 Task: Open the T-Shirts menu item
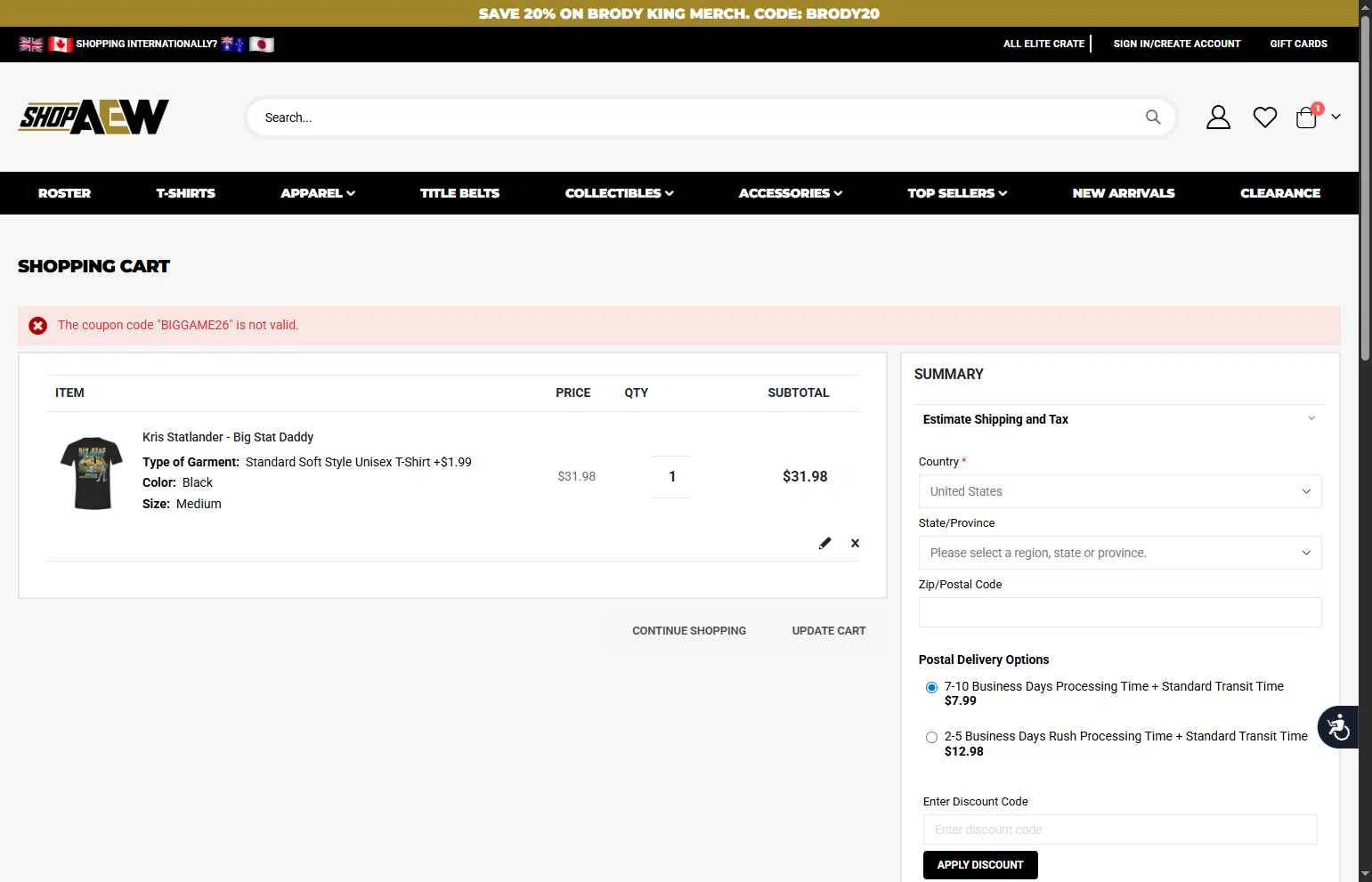(x=186, y=193)
